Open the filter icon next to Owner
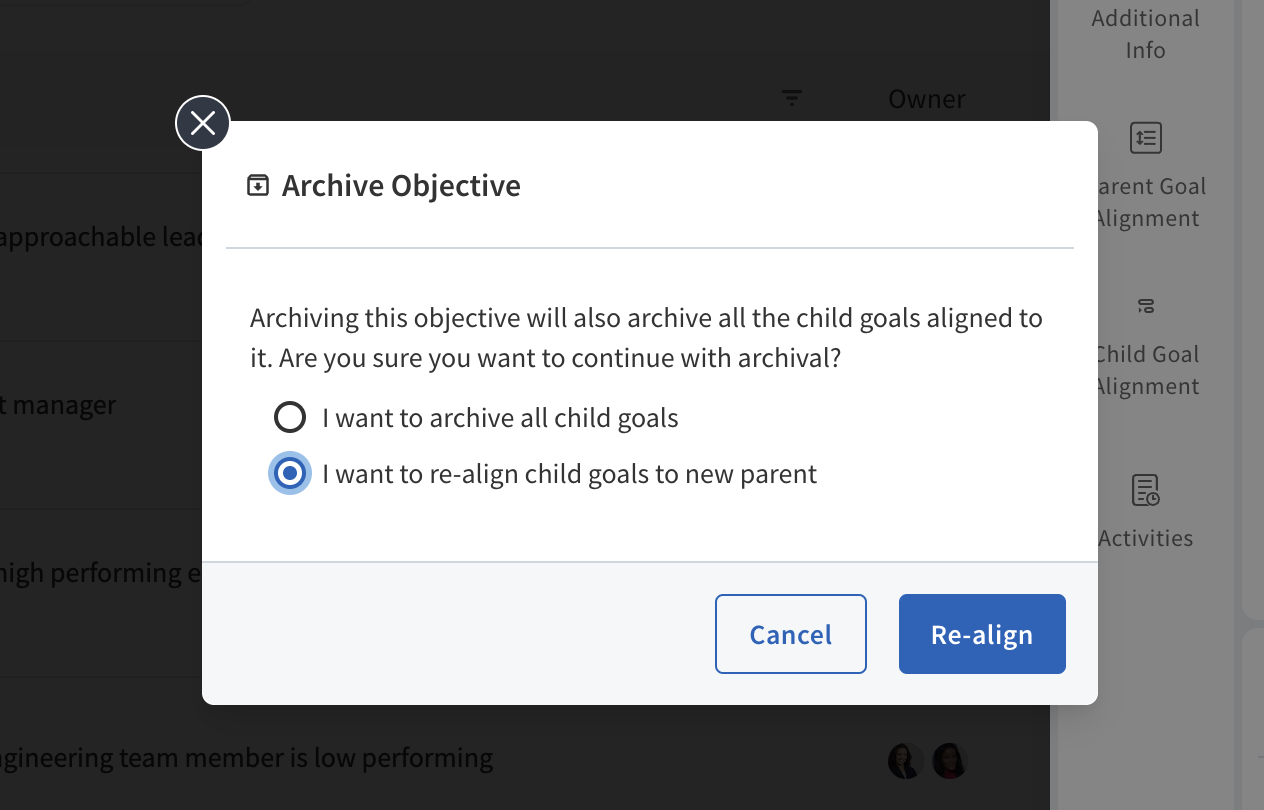This screenshot has height=810, width=1264. (792, 98)
